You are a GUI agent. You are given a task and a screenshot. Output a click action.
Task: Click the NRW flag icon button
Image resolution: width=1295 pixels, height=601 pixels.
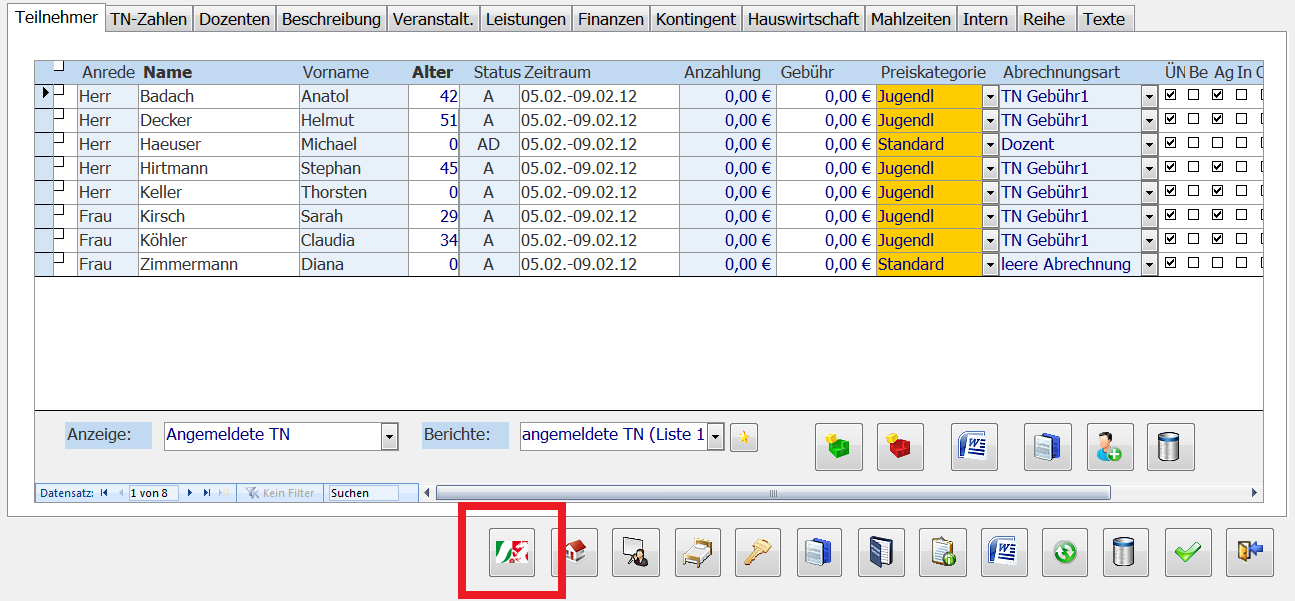[512, 552]
